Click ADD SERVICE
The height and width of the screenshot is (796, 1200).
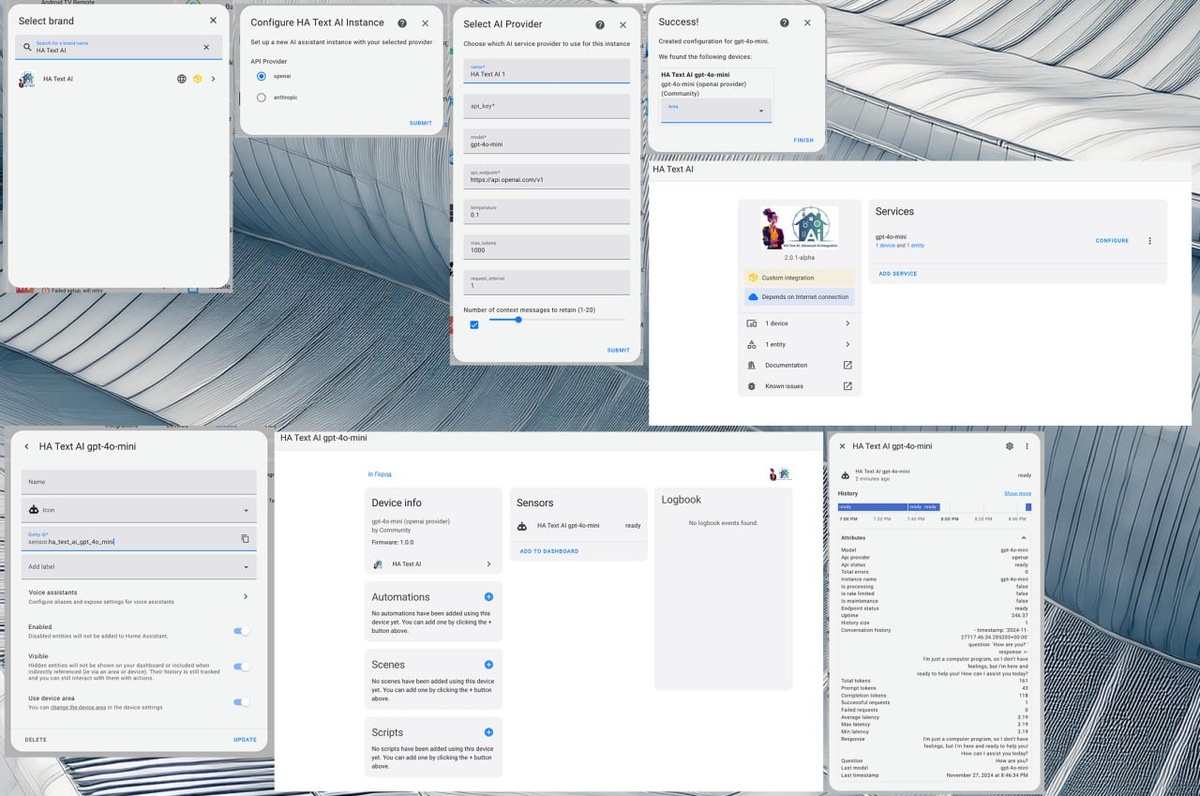coord(898,274)
